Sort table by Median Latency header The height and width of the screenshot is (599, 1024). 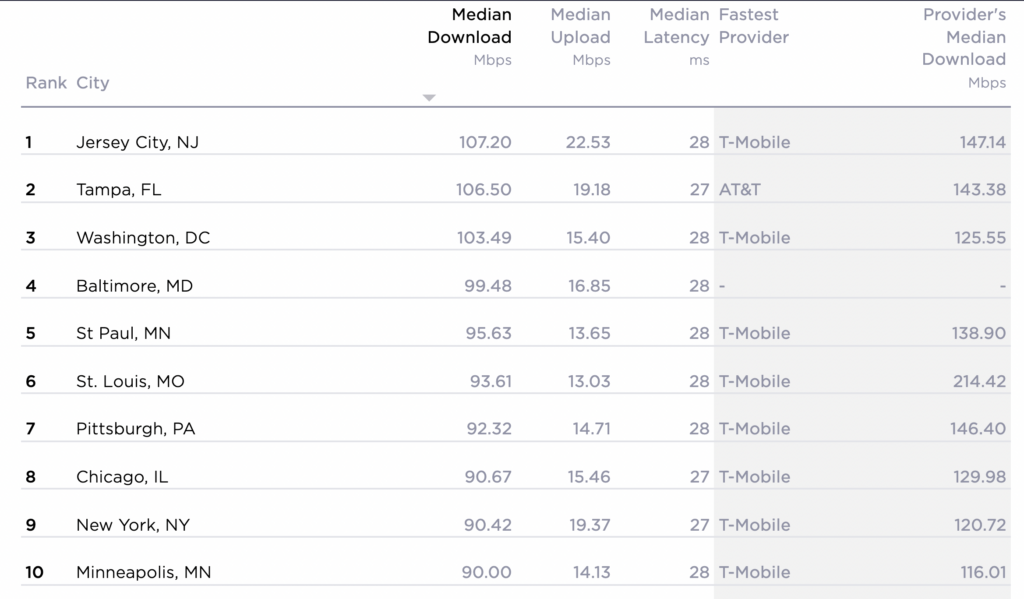point(679,26)
